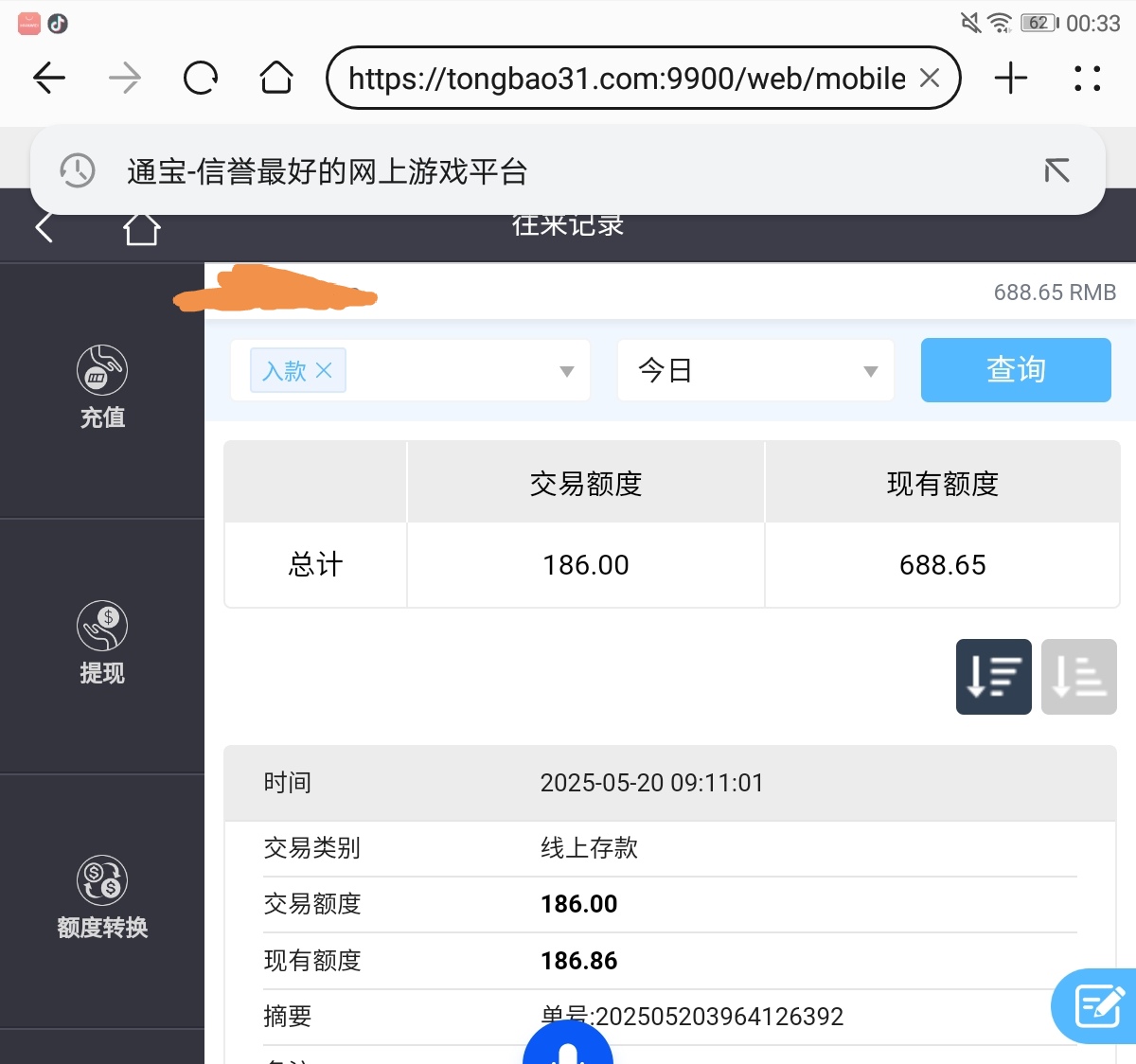This screenshot has width=1136, height=1064.
Task: Open a new browser tab
Action: [x=1011, y=78]
